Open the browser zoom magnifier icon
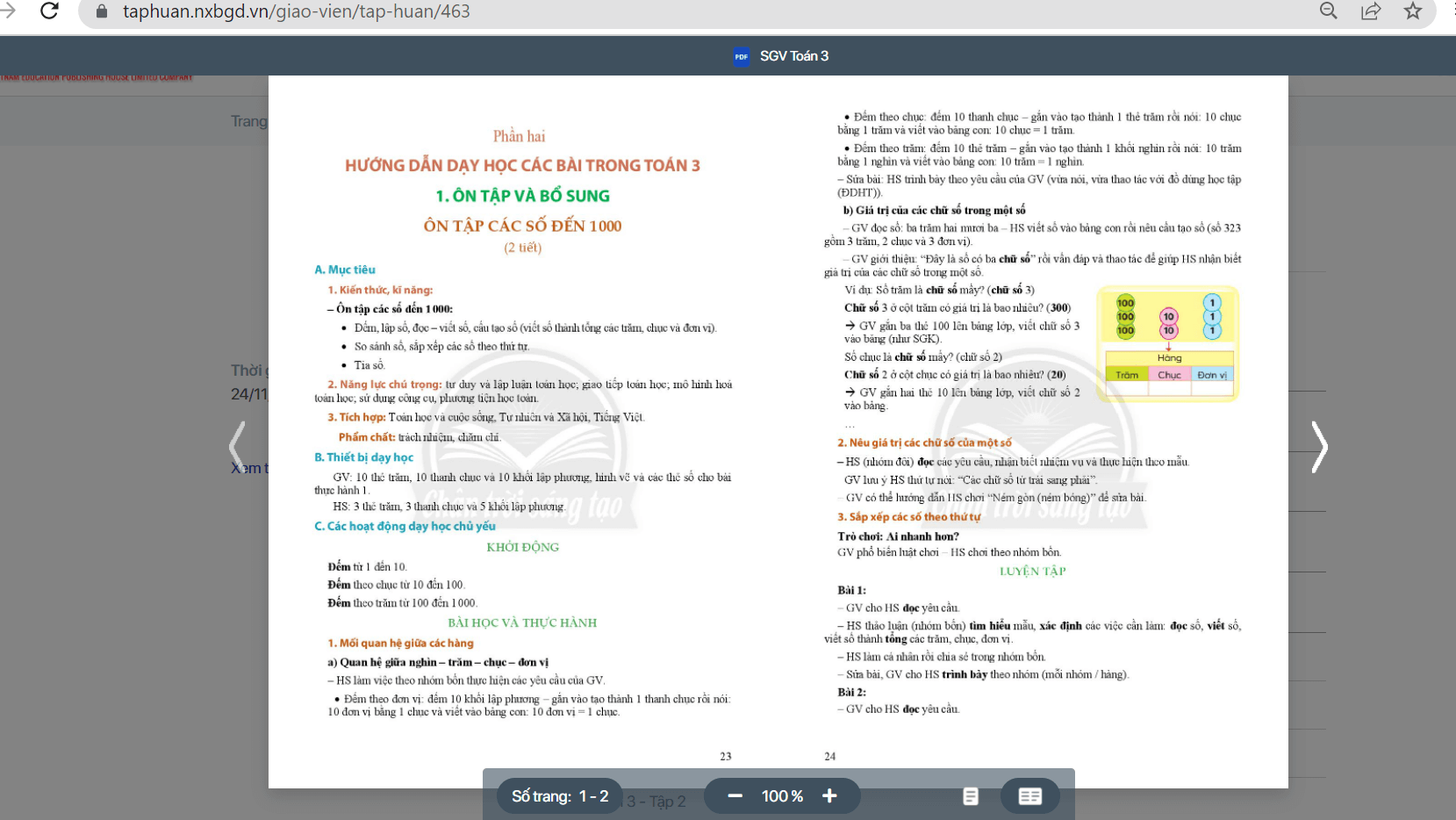Viewport: 1456px width, 820px height. coord(1329,11)
